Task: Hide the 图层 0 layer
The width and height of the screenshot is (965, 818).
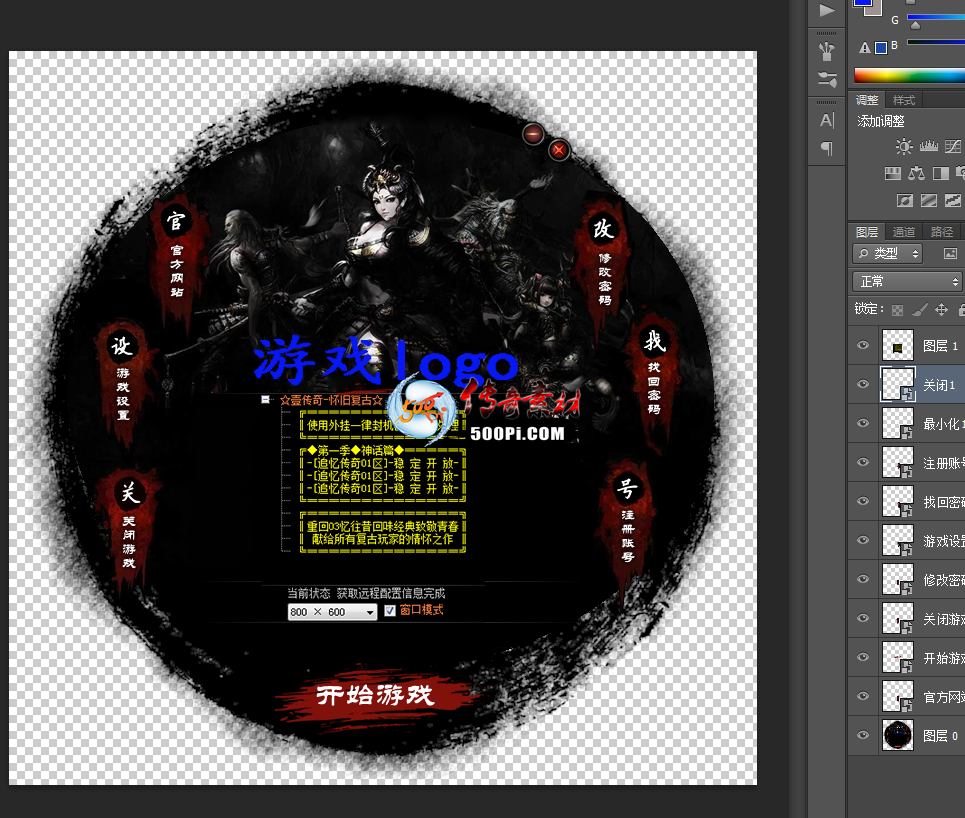Action: click(x=863, y=735)
